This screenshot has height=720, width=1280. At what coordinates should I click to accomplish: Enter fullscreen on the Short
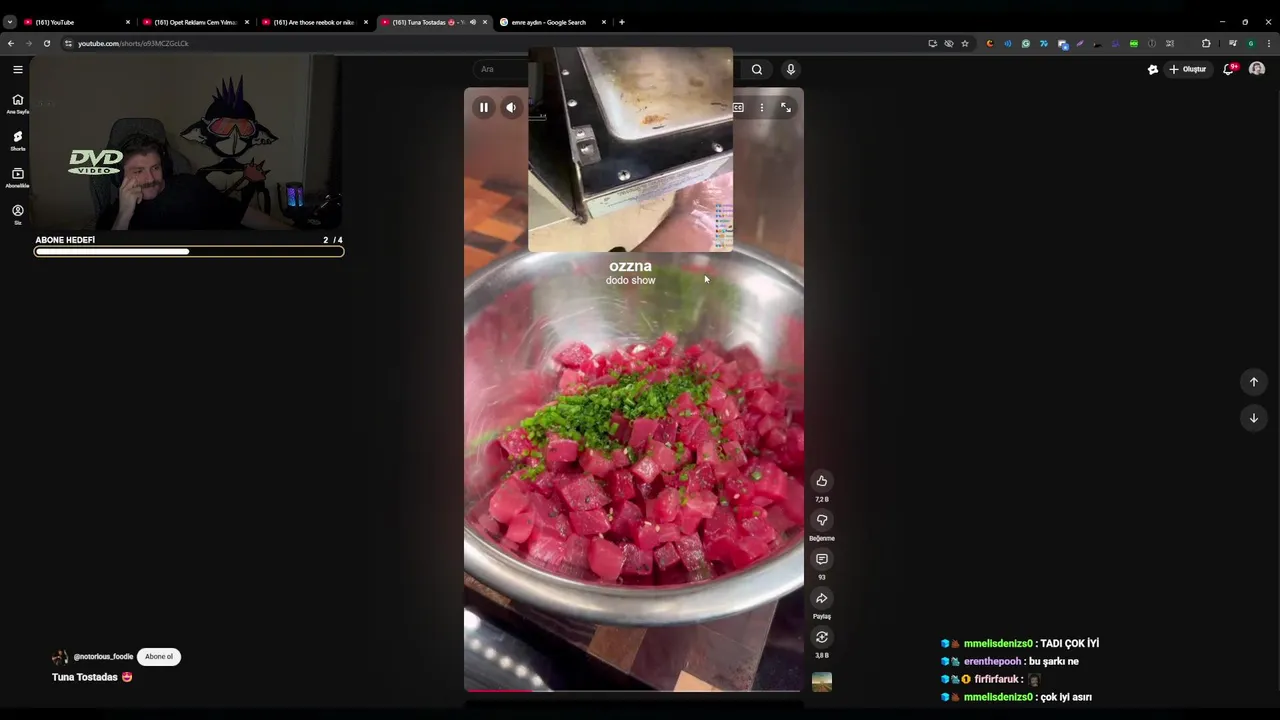tap(786, 107)
